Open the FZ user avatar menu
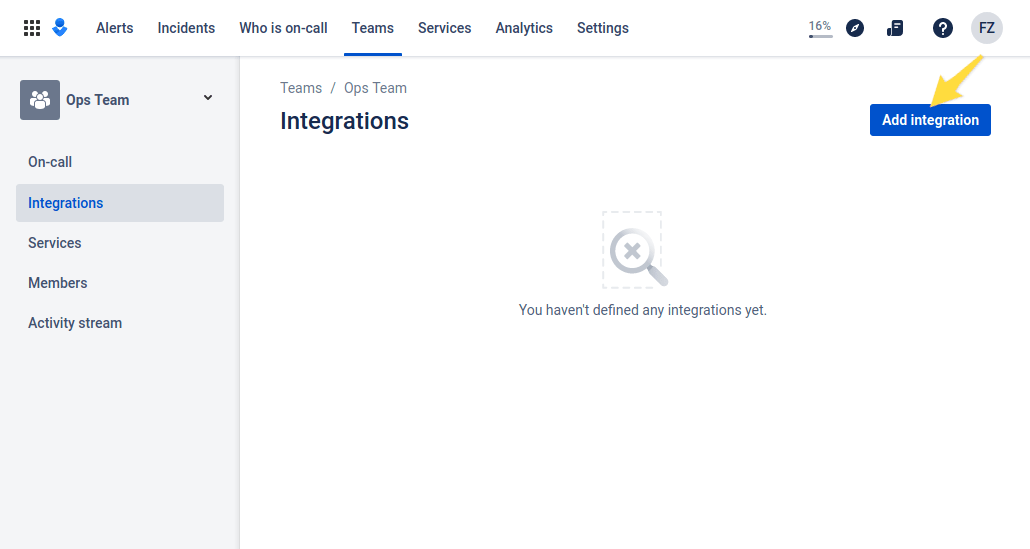The width and height of the screenshot is (1030, 549). pyautogui.click(x=986, y=28)
